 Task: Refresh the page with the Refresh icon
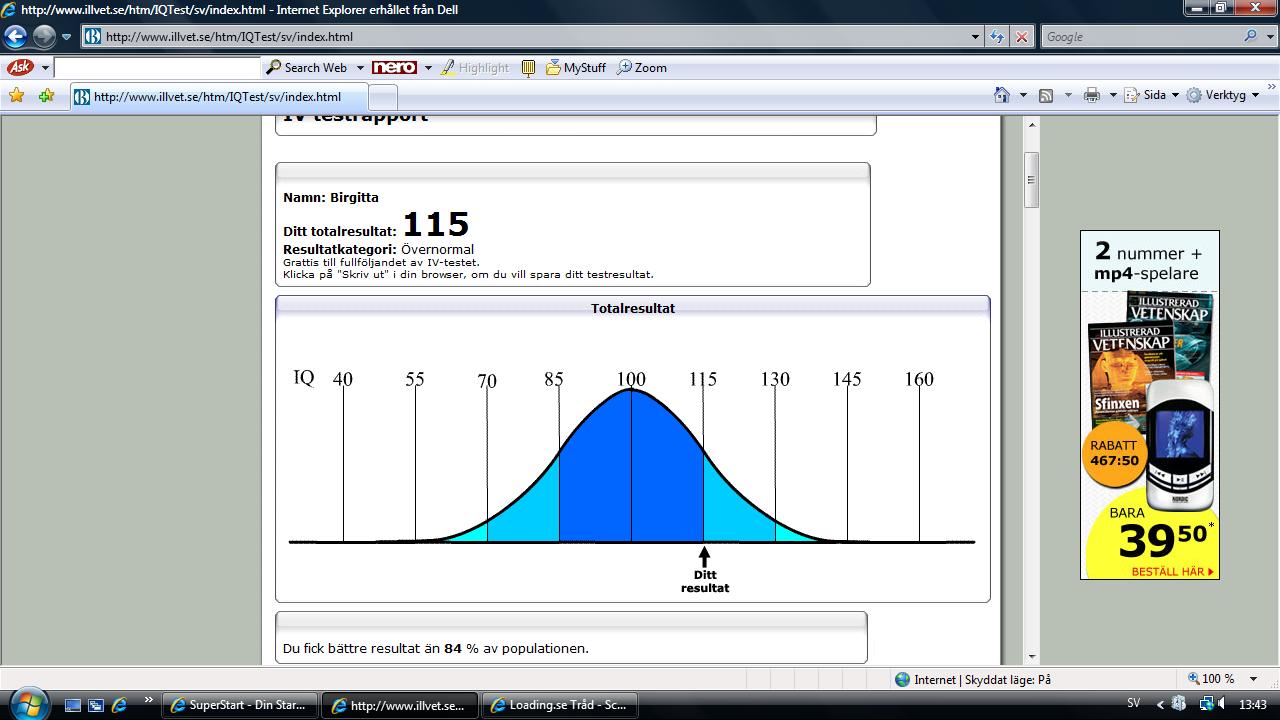coord(997,37)
